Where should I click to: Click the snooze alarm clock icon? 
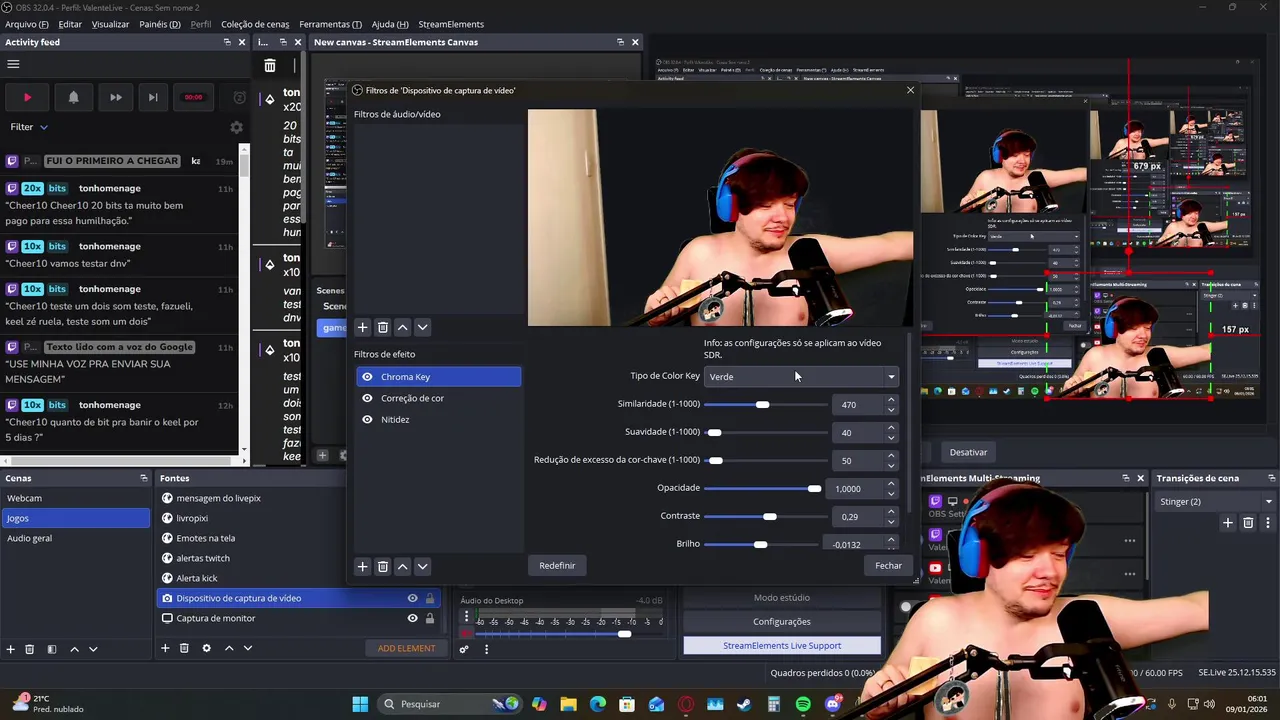pos(239,97)
